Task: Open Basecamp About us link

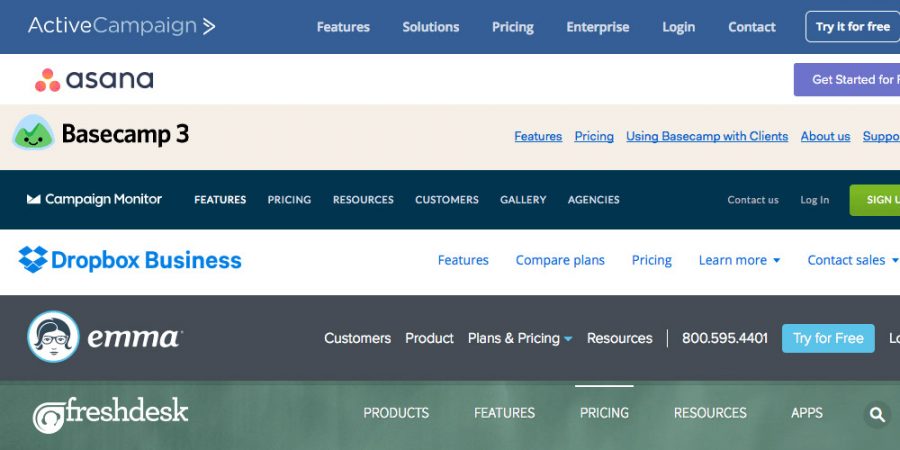Action: point(825,137)
